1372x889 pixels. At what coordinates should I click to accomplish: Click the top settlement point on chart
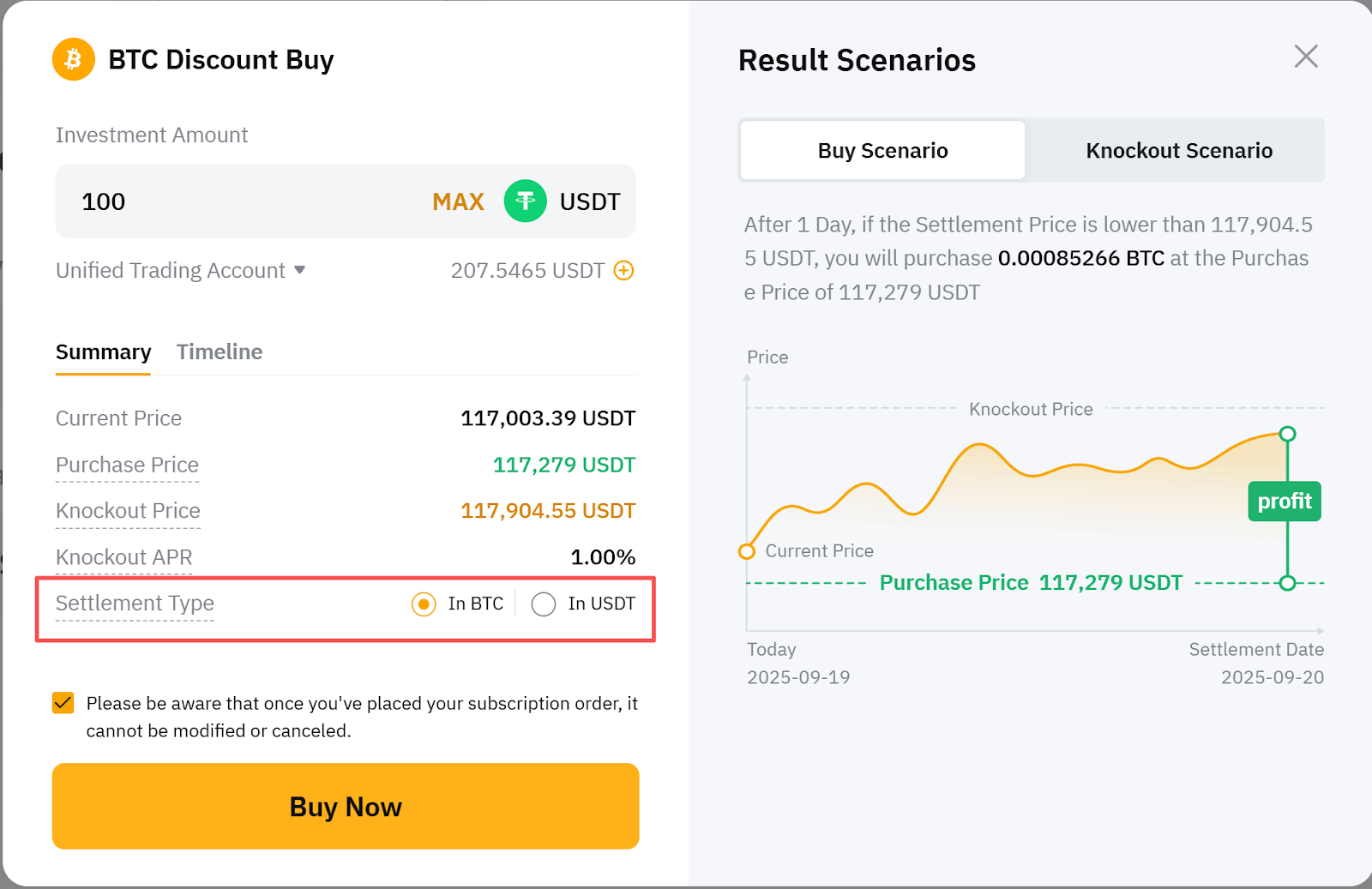1287,434
